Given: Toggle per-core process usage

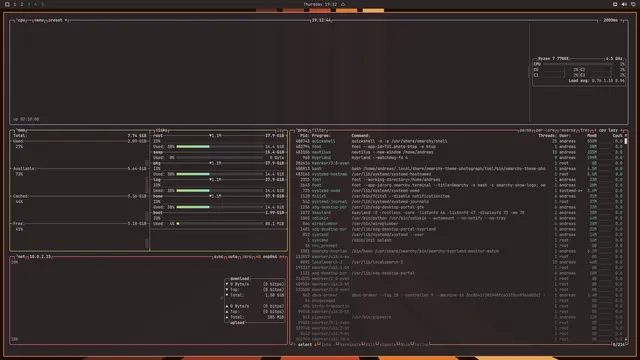Looking at the screenshot, I should [545, 130].
